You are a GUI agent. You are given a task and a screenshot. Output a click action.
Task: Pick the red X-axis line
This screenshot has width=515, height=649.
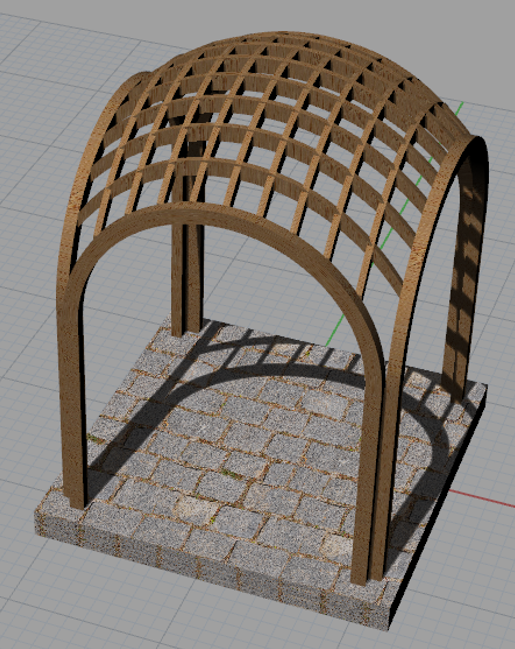click(x=482, y=499)
